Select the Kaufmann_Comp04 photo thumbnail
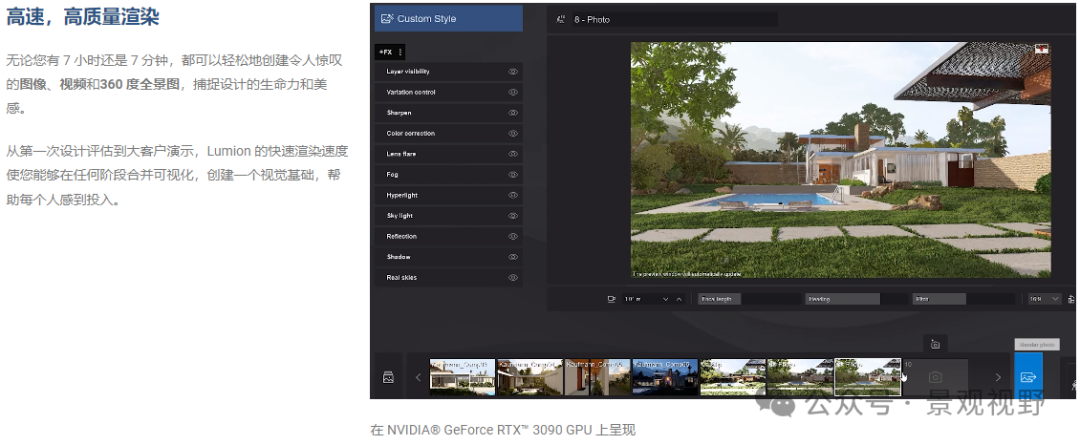1080x445 pixels. coord(530,377)
